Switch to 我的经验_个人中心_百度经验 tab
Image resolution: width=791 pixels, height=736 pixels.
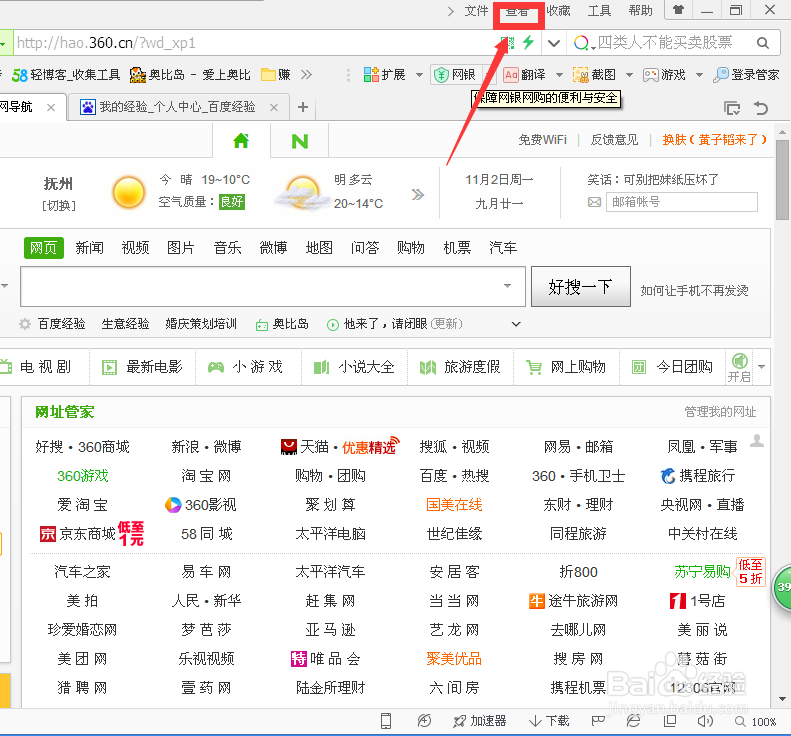tap(177, 107)
